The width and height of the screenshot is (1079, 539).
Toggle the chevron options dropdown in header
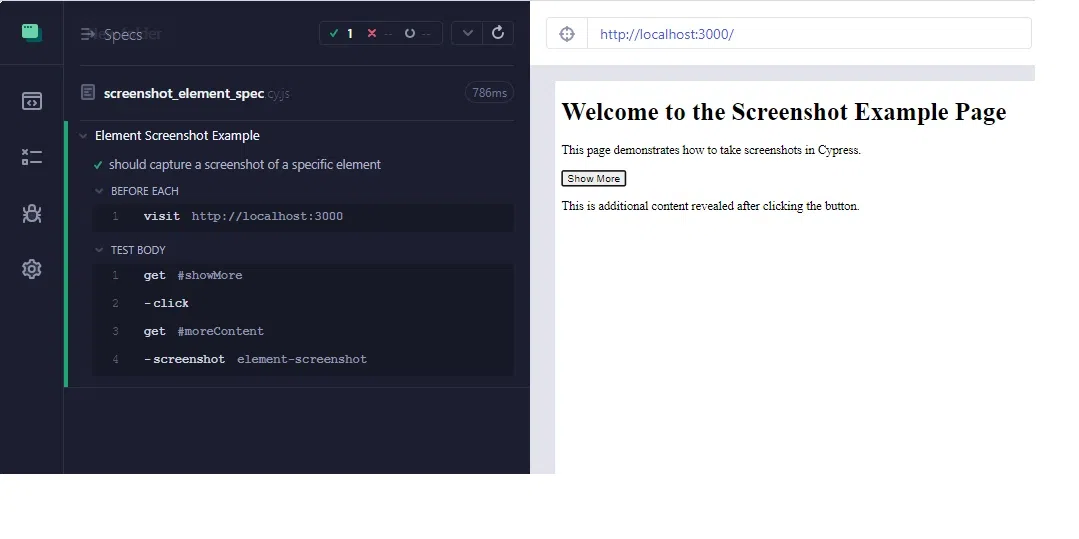[468, 33]
